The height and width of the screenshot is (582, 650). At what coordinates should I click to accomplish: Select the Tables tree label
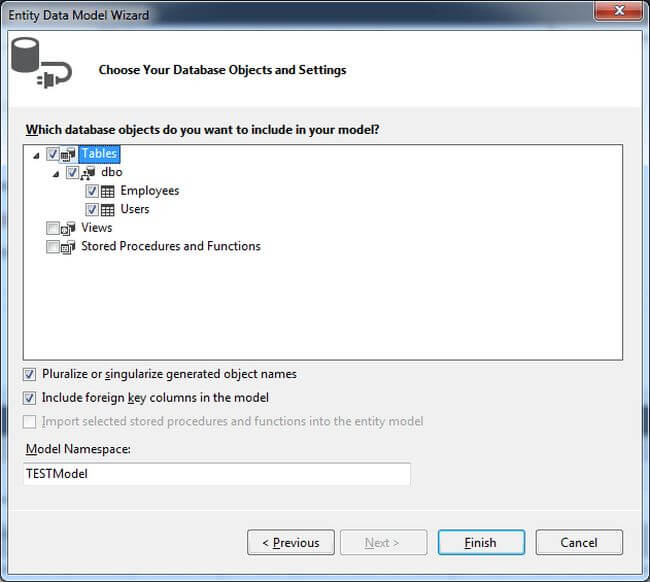point(99,153)
